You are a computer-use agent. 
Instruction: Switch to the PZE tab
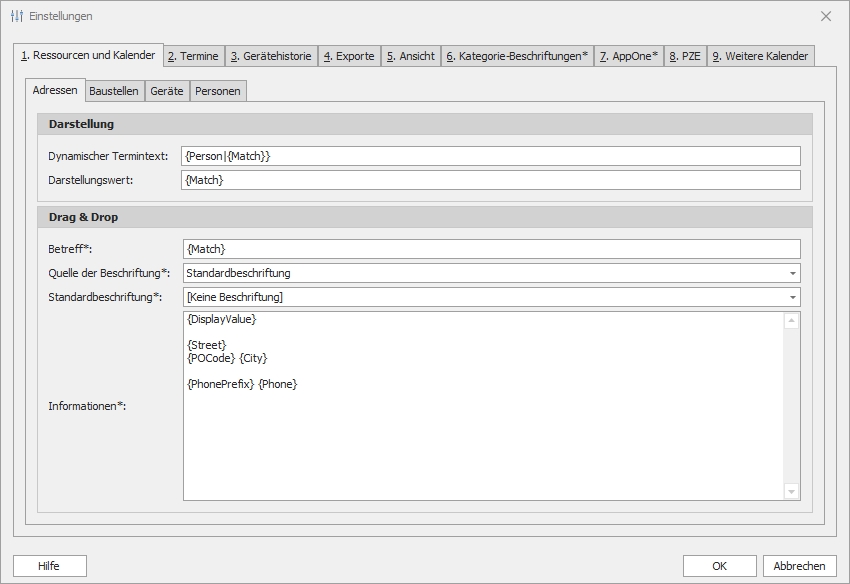[x=685, y=56]
